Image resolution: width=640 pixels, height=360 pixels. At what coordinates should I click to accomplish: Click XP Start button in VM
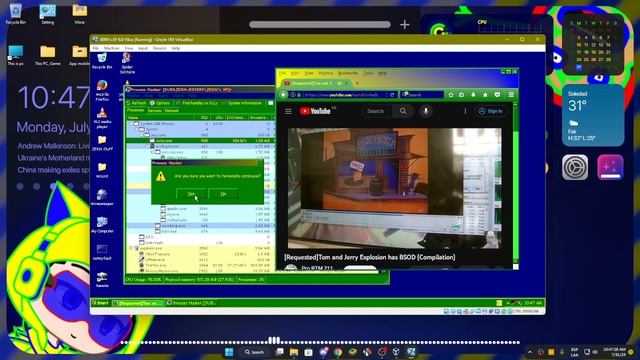pos(100,303)
